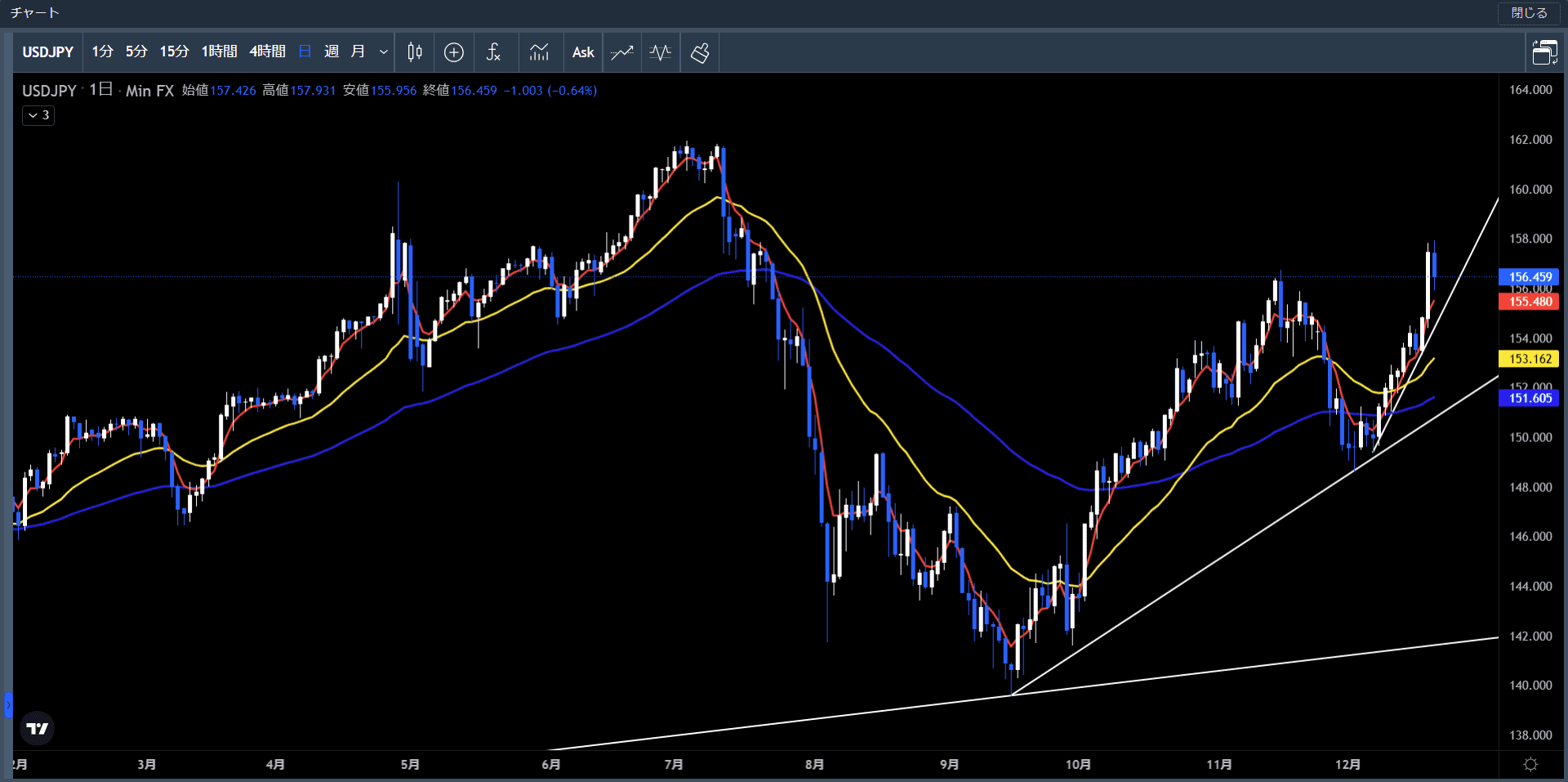Switch to the 5分 timeframe
This screenshot has width=1568, height=782.
coord(136,51)
